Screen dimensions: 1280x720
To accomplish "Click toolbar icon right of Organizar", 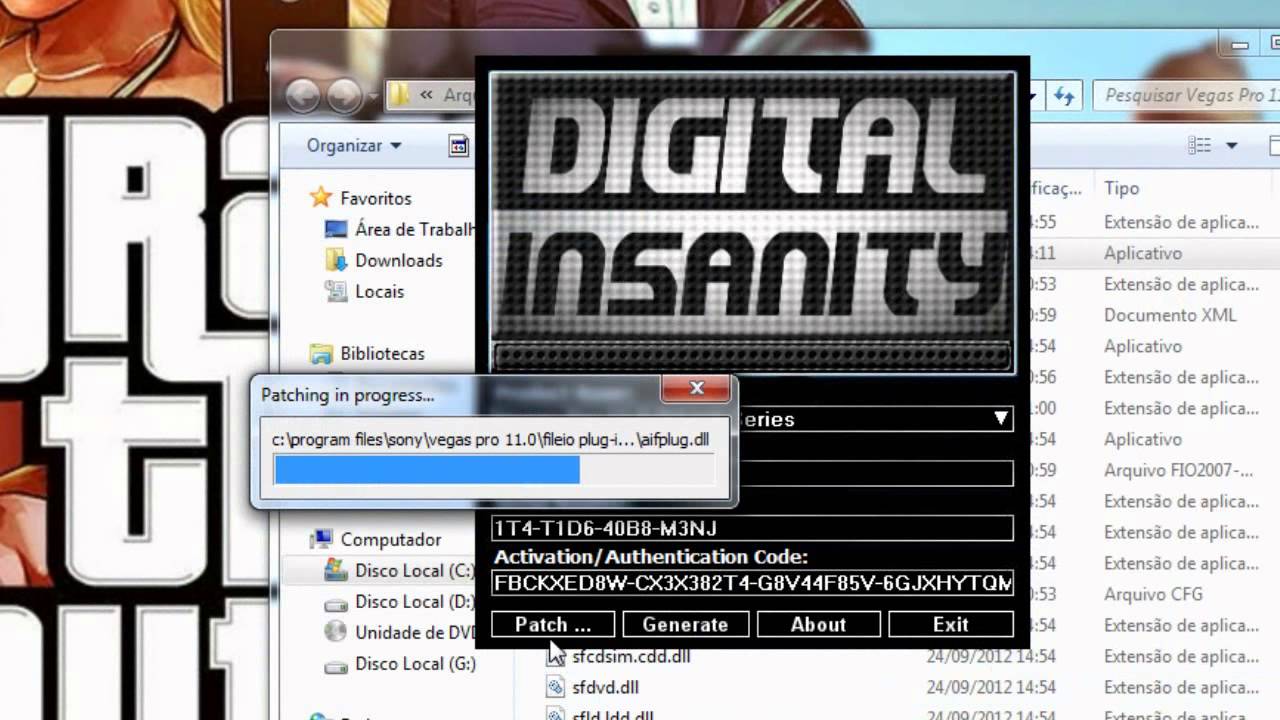I will (x=458, y=145).
